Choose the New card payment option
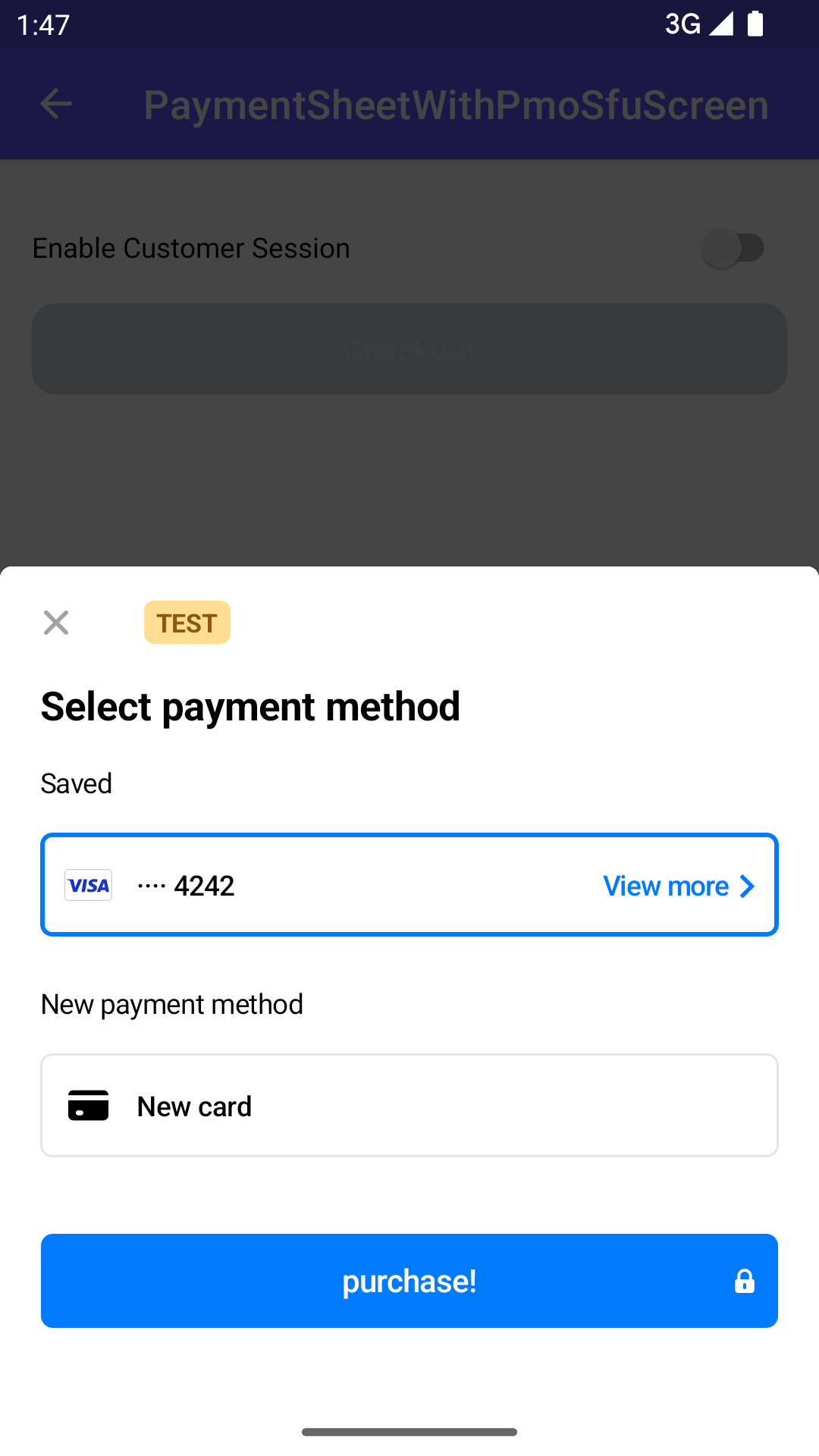819x1456 pixels. pyautogui.click(x=409, y=1106)
